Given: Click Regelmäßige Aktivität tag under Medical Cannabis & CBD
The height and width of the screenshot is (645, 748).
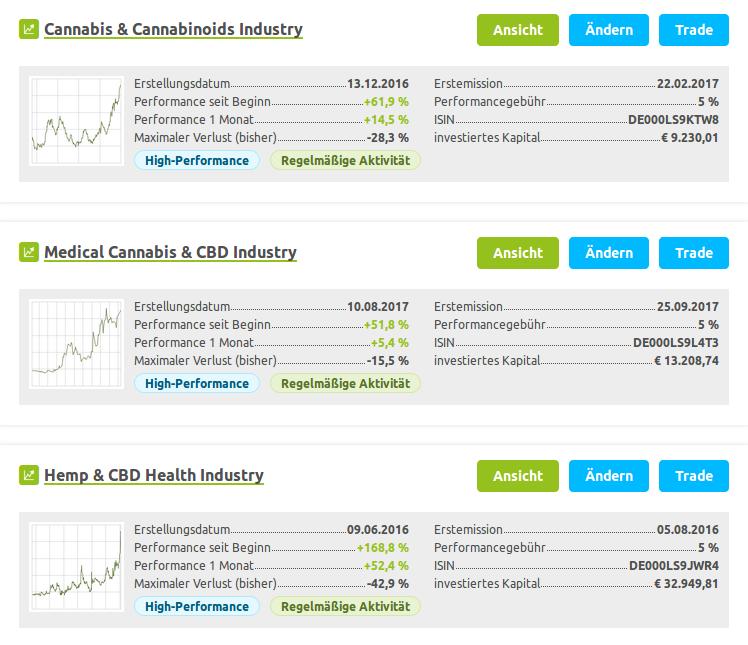Looking at the screenshot, I should [x=346, y=383].
